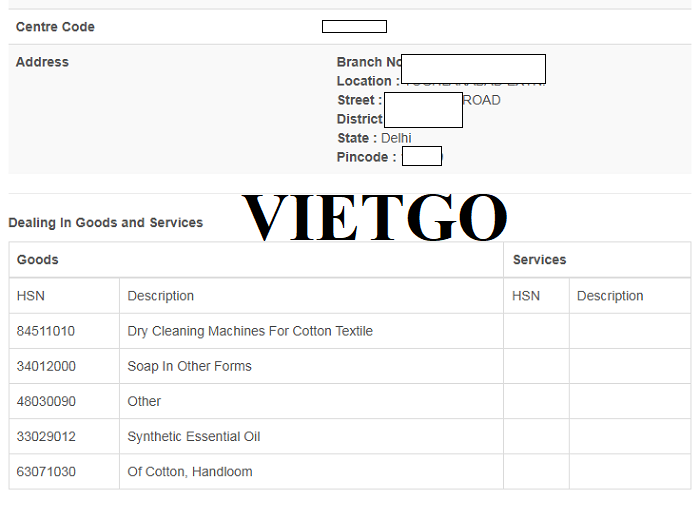Click the Services Description subheader
This screenshot has height=519, width=700.
click(x=610, y=296)
